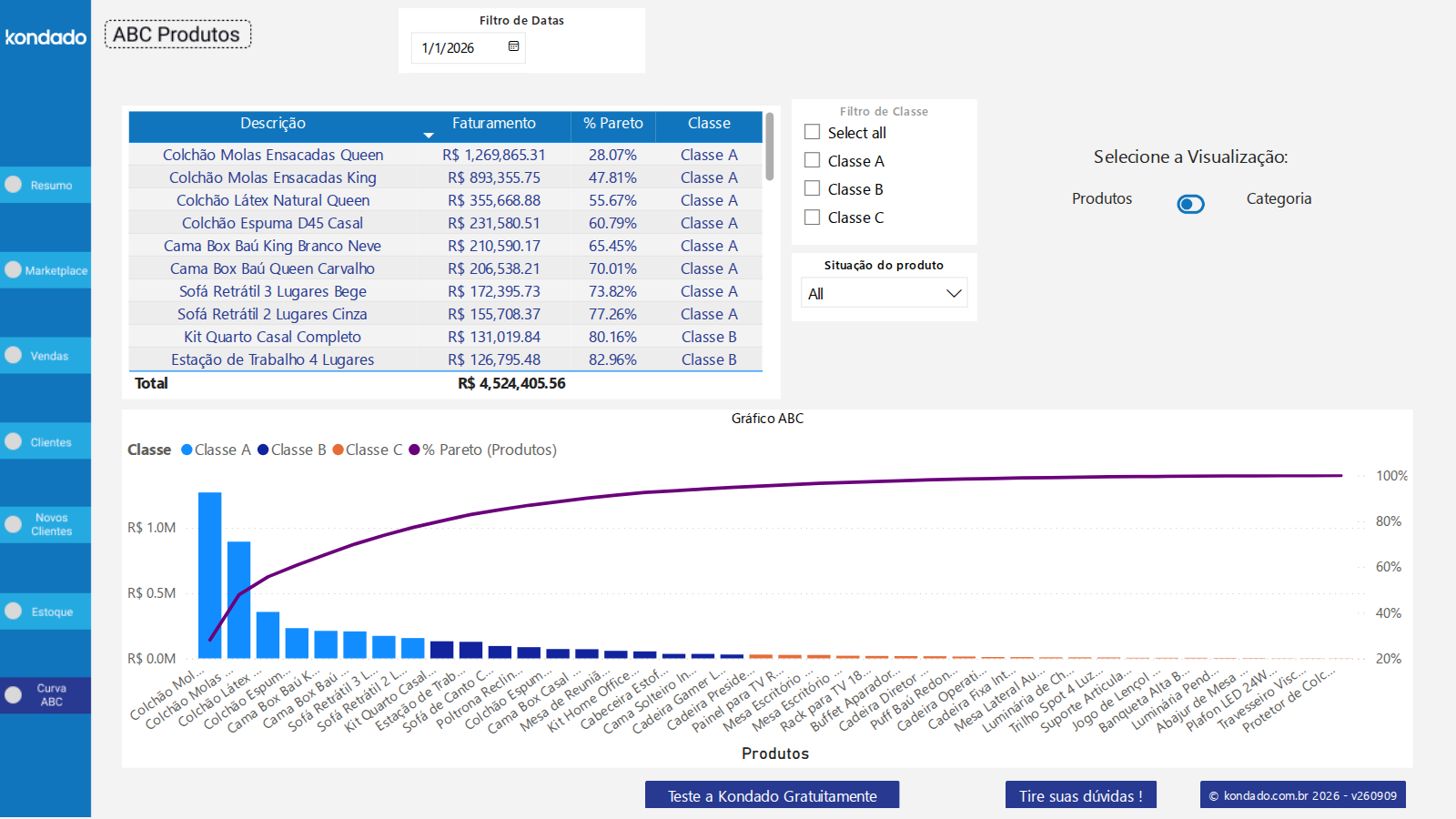Go to the Marketplace page

[x=45, y=270]
